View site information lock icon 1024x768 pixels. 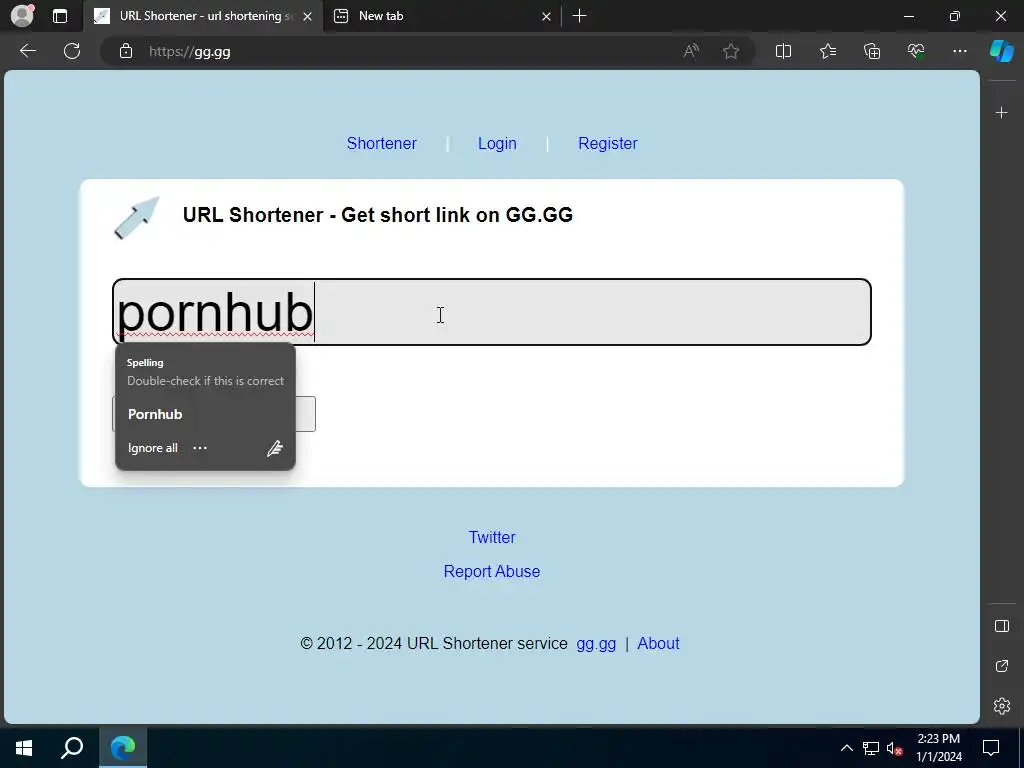pyautogui.click(x=126, y=51)
